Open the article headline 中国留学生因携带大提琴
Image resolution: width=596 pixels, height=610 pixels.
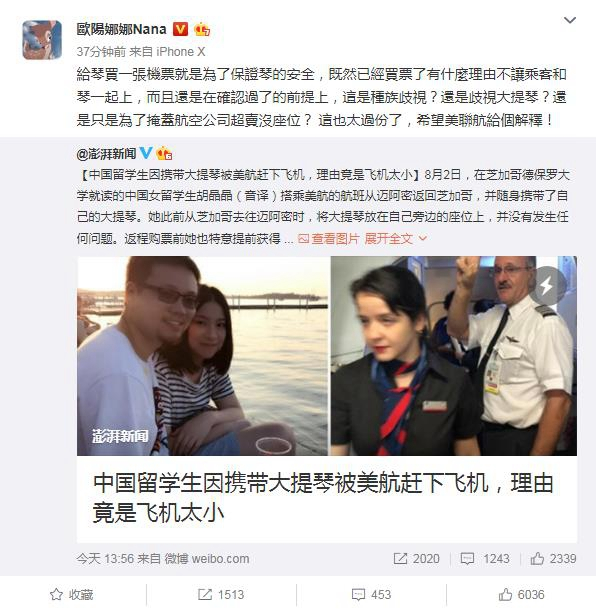click(x=323, y=498)
